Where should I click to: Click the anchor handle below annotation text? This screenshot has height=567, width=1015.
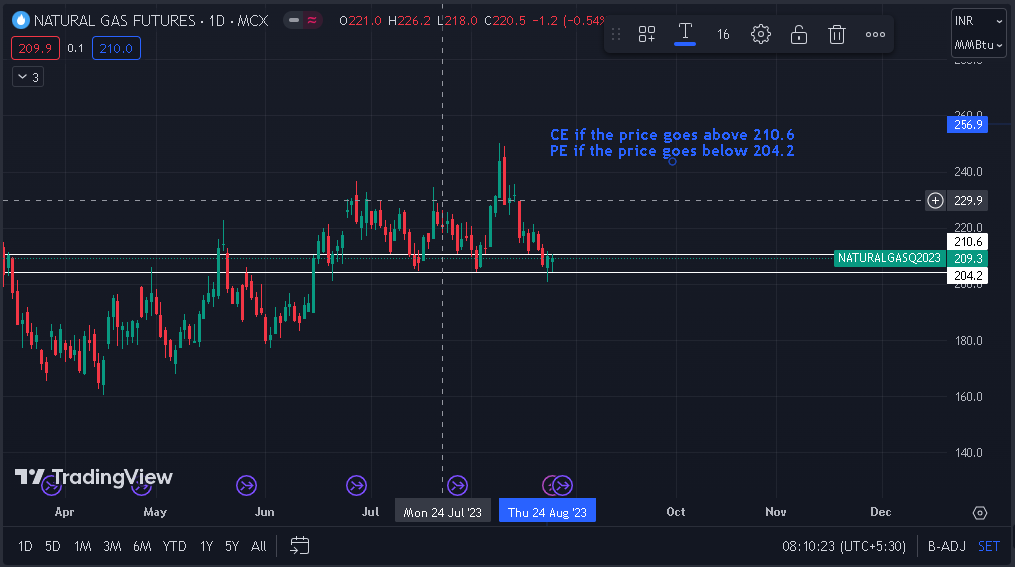click(673, 161)
